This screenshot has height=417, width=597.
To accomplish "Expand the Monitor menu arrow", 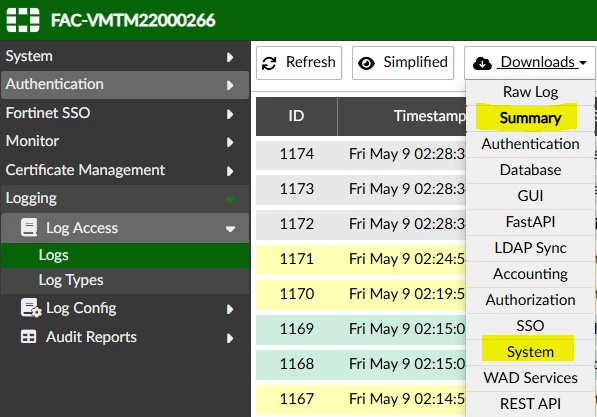I will coord(230,142).
